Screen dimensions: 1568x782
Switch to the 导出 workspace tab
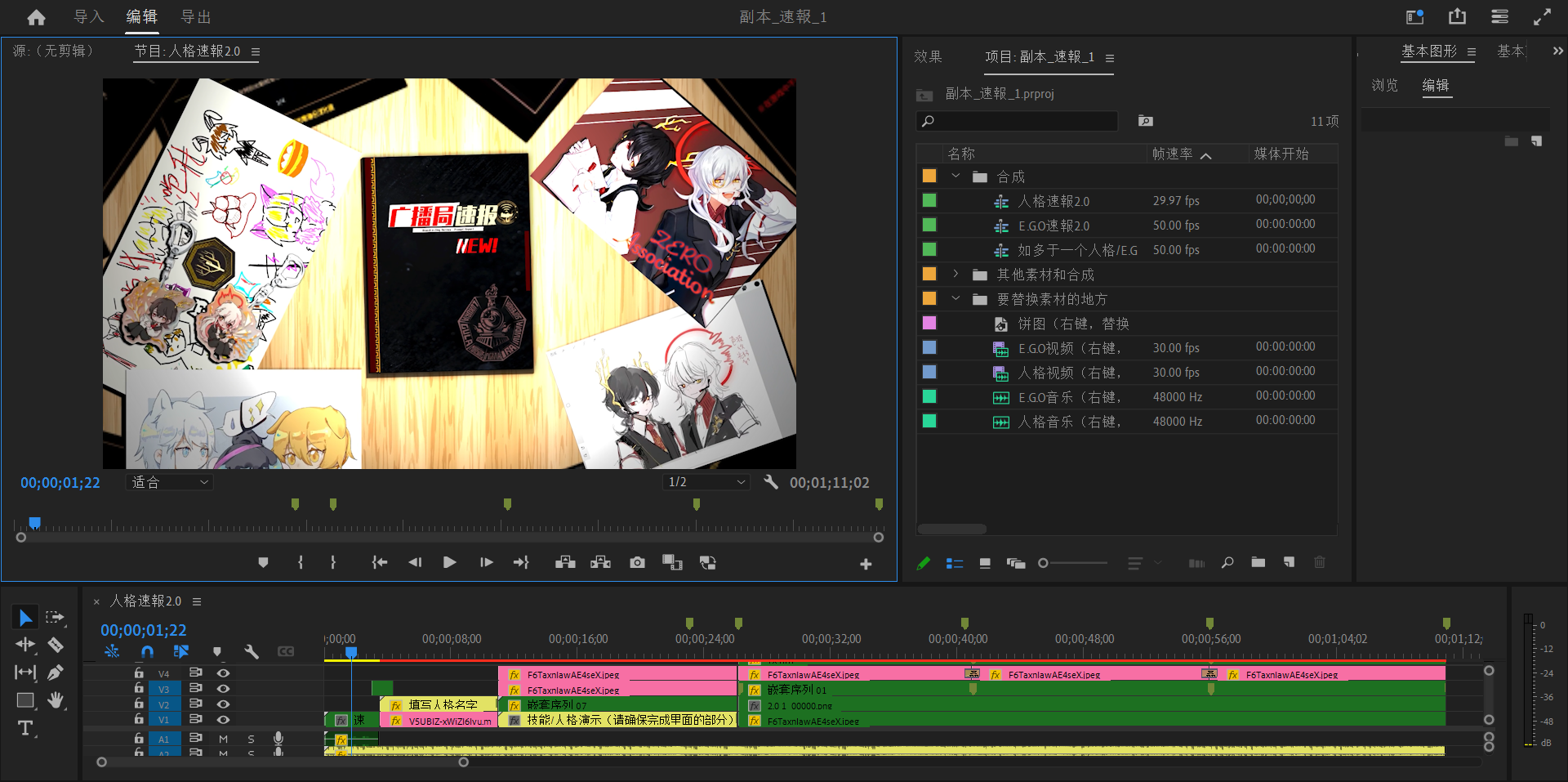pyautogui.click(x=195, y=17)
